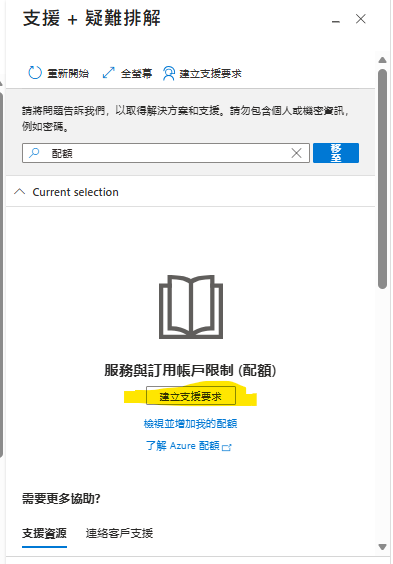393x564 pixels.
Task: Click the magnifier icon in search box
Action: pyautogui.click(x=34, y=153)
